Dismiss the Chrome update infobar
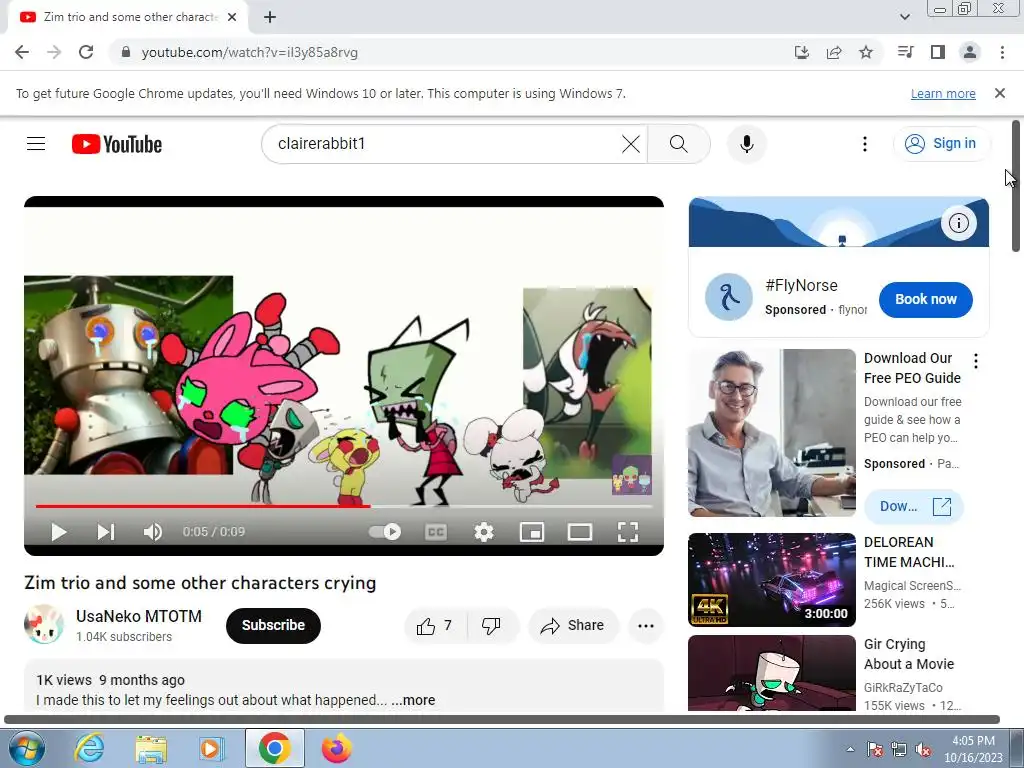Screen dimensions: 1024x768 (1000, 93)
